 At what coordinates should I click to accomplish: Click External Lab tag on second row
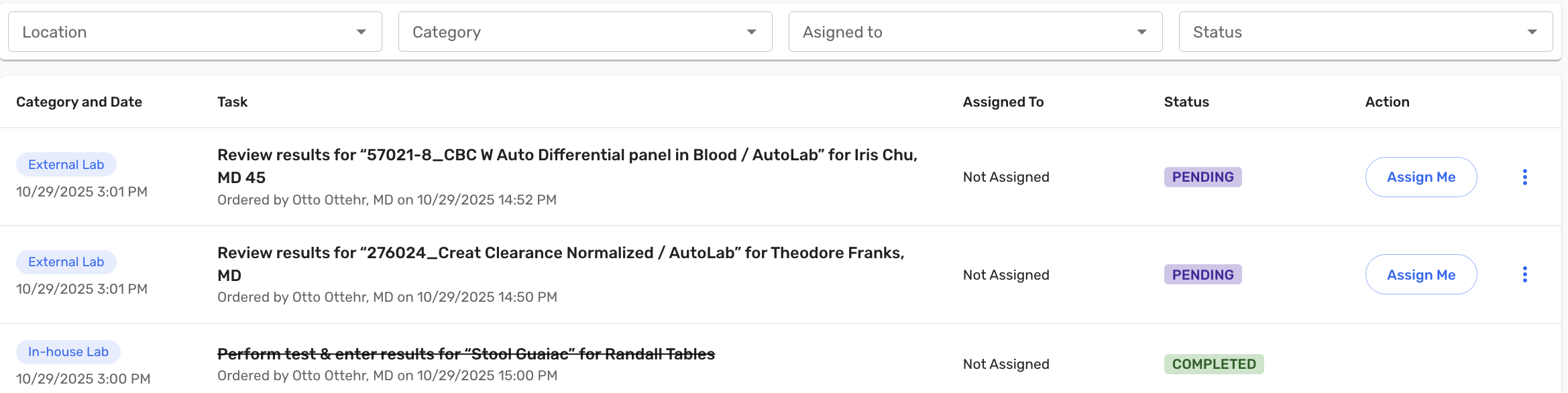pyautogui.click(x=66, y=262)
